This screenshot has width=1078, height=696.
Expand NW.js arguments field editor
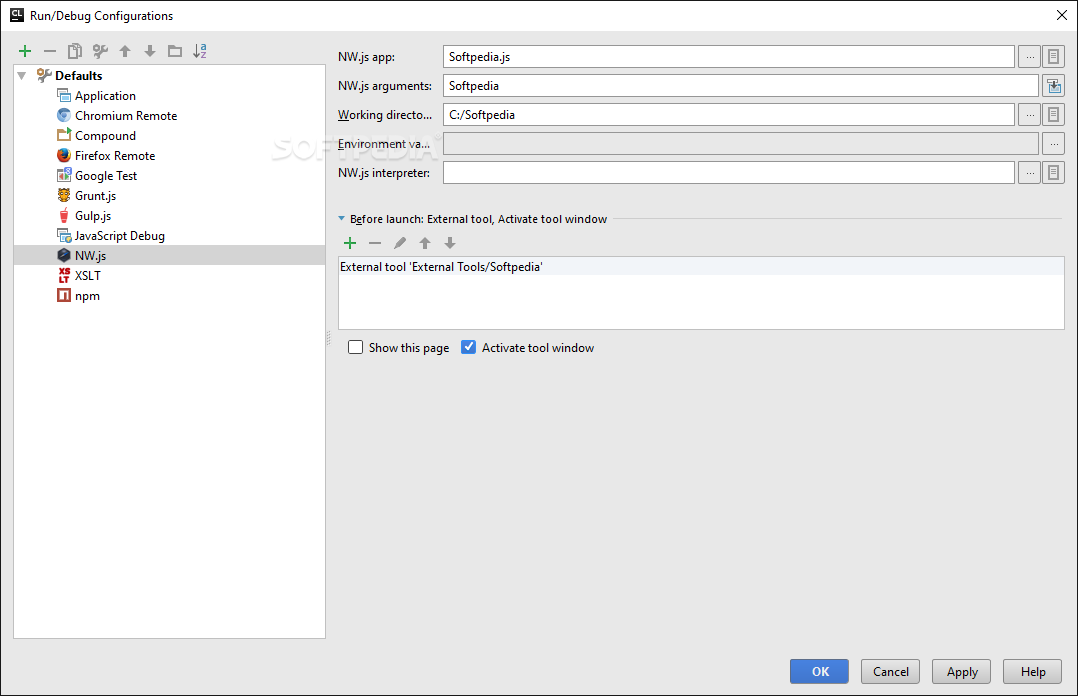[x=1053, y=86]
